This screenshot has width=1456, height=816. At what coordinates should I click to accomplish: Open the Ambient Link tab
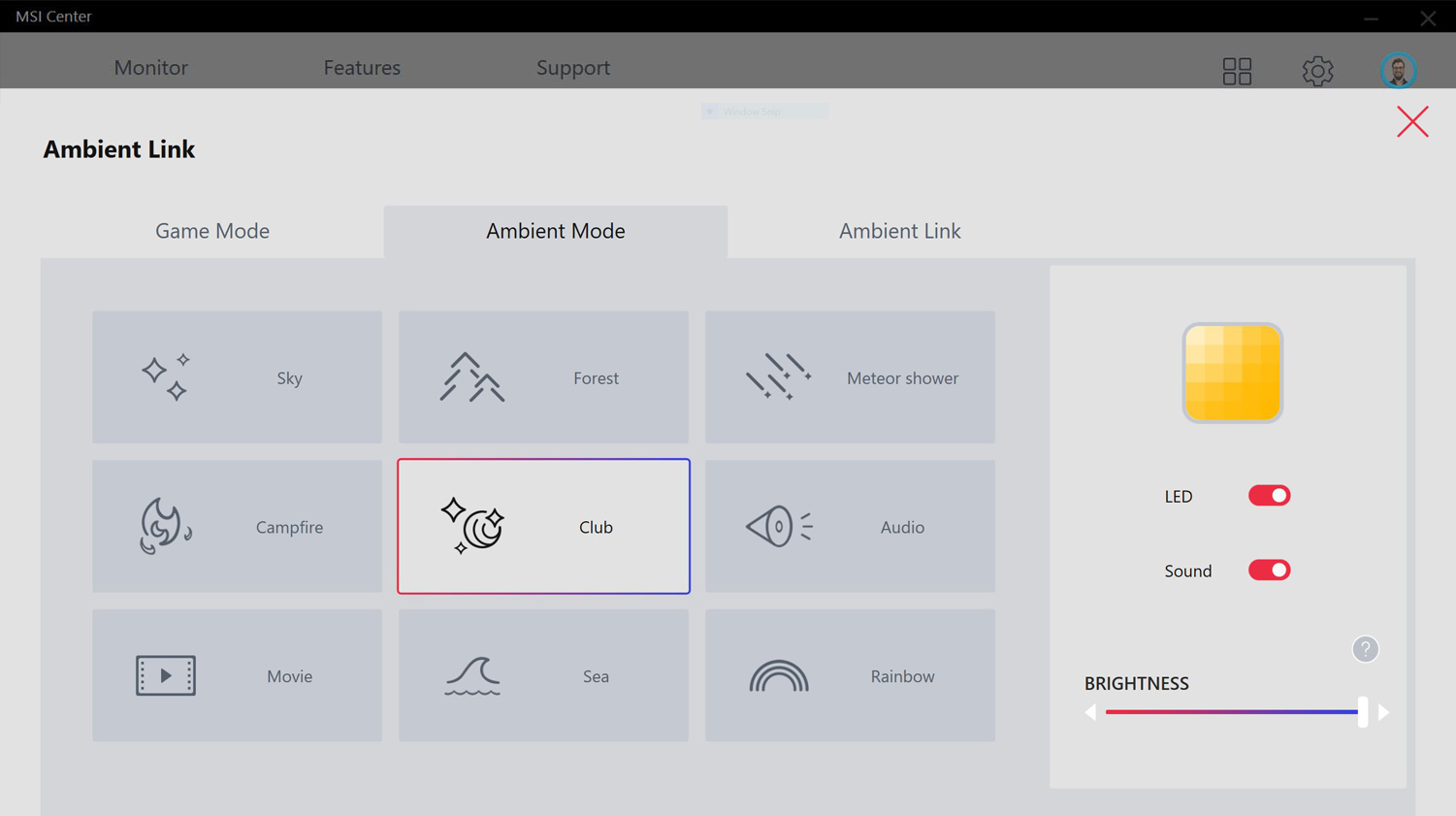coord(899,231)
